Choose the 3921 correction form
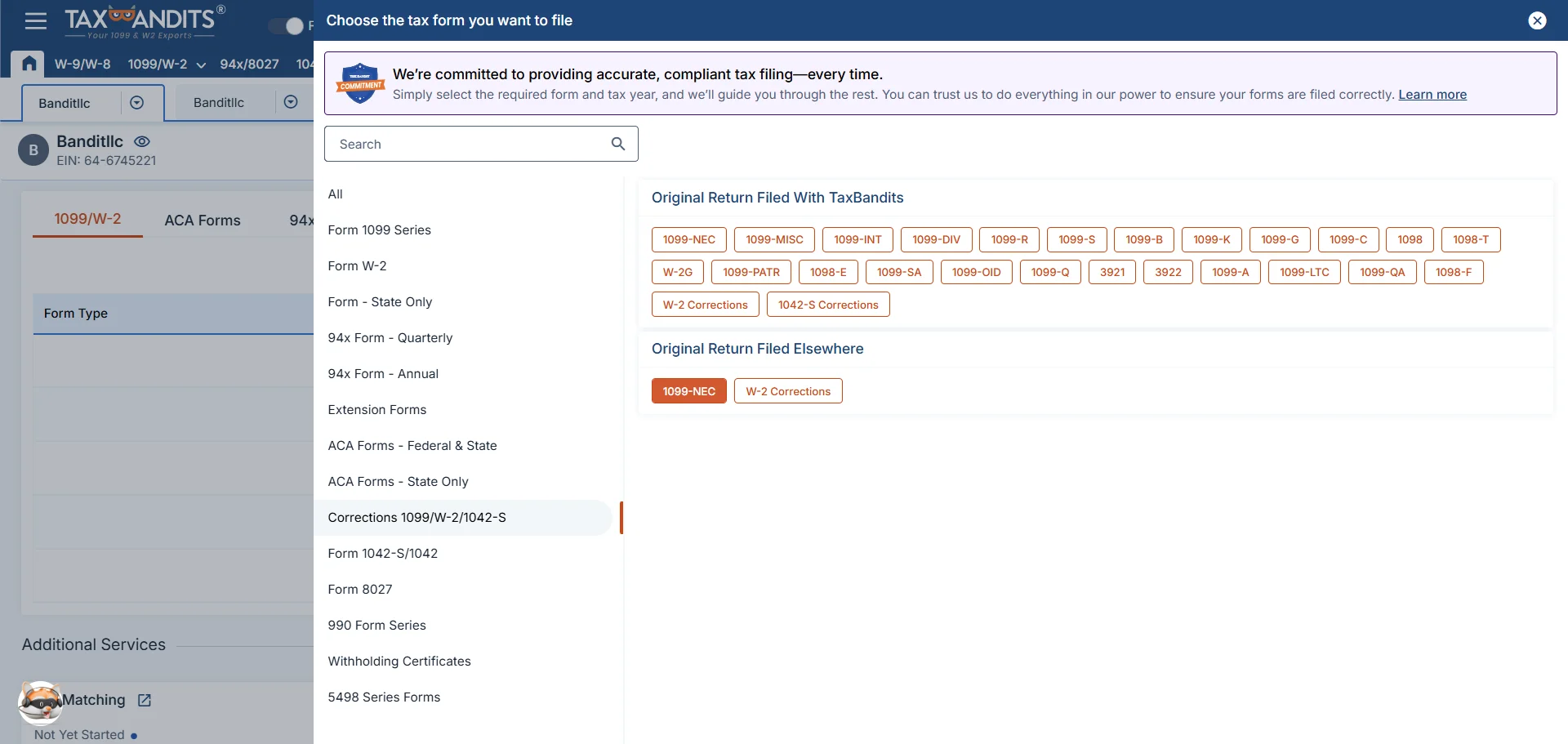This screenshot has width=1568, height=744. [x=1111, y=272]
